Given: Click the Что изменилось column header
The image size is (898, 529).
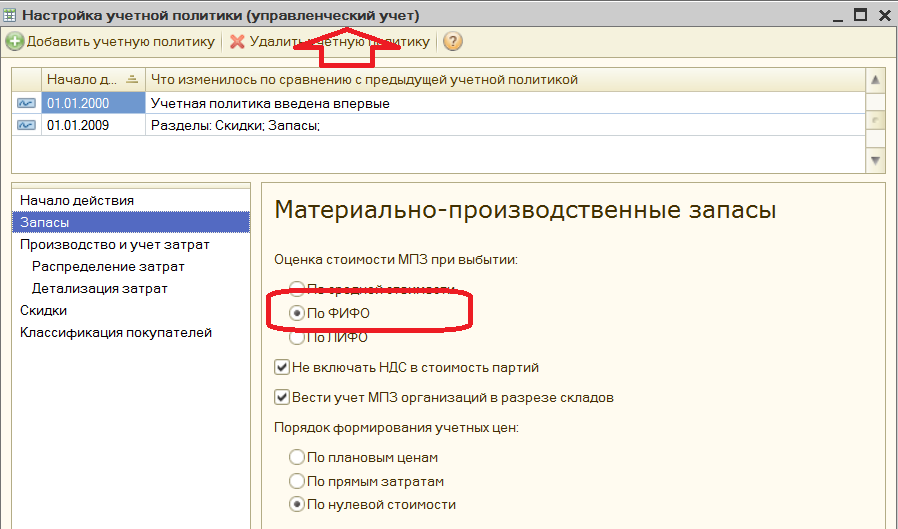Looking at the screenshot, I should (x=505, y=80).
